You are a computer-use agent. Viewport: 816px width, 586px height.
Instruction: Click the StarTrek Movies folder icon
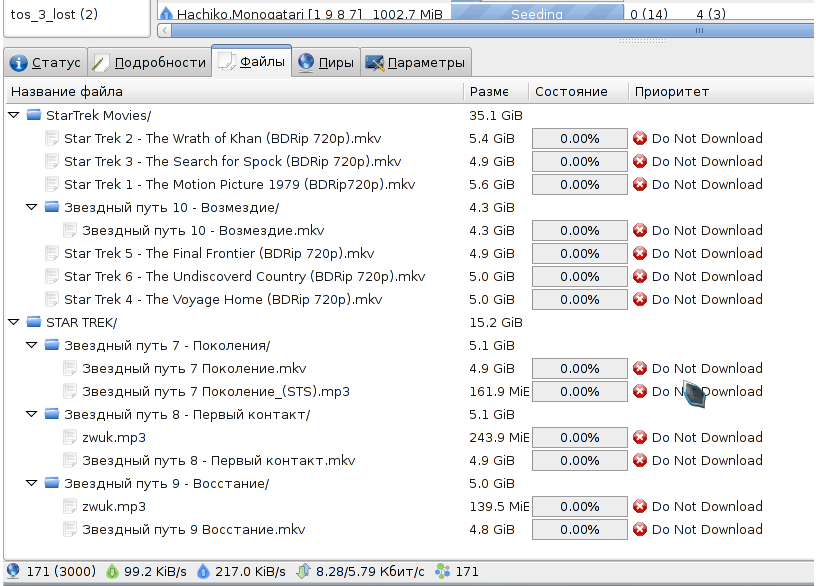tap(34, 114)
